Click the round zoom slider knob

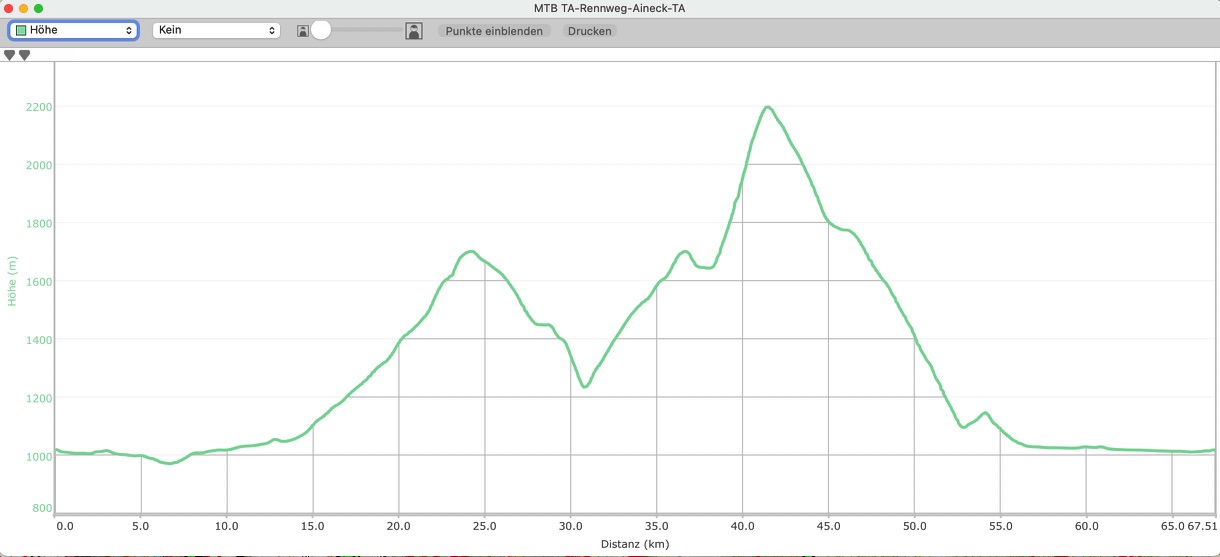[x=321, y=31]
